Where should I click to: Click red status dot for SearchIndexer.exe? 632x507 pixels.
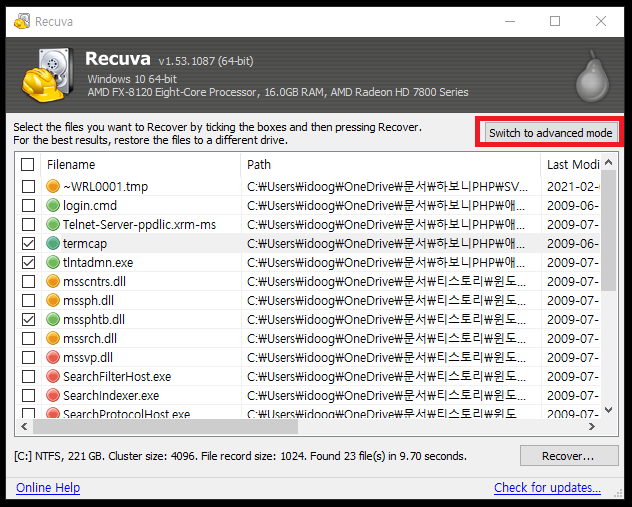[x=53, y=395]
